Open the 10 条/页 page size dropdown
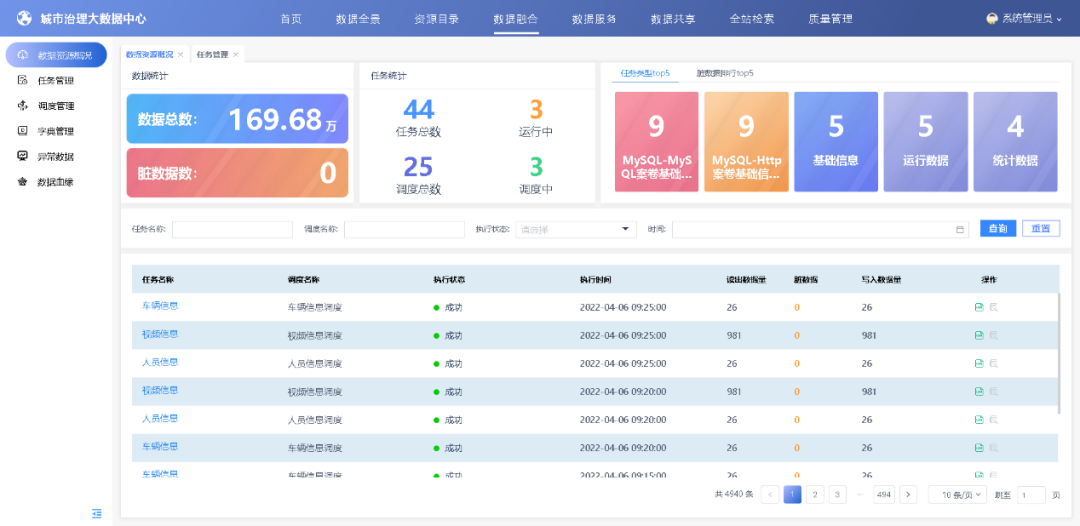 pyautogui.click(x=958, y=494)
